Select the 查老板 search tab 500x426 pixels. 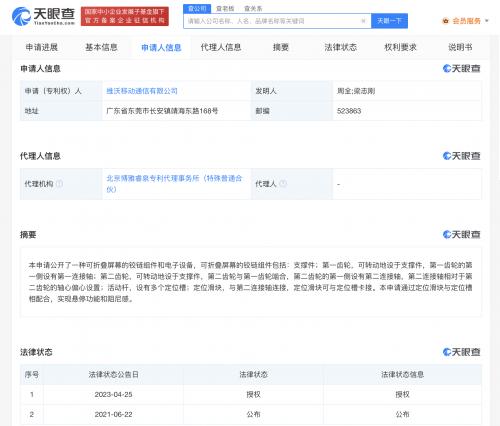[225, 8]
